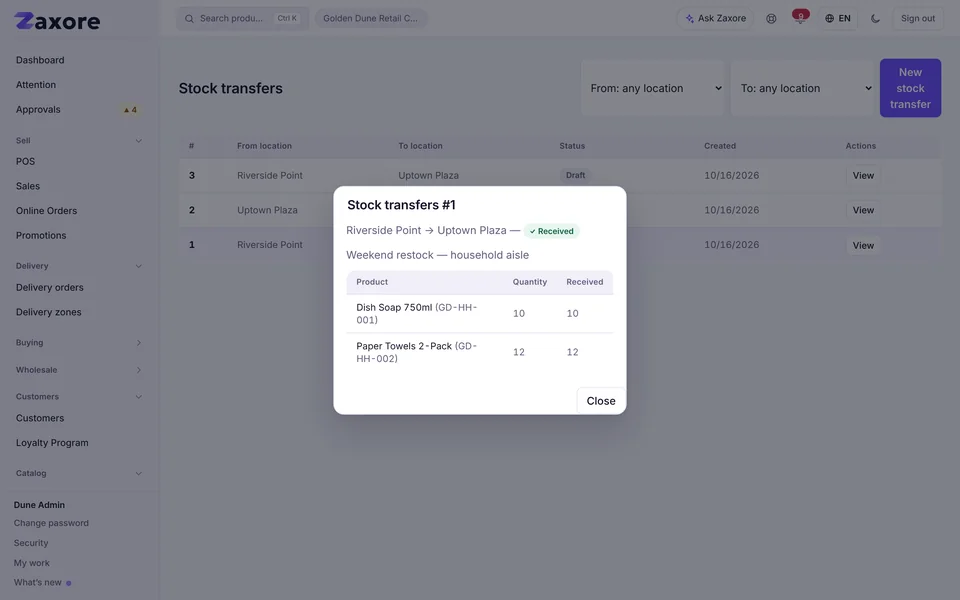The image size is (960, 600).
Task: Click the EN language button
Action: pos(838,18)
